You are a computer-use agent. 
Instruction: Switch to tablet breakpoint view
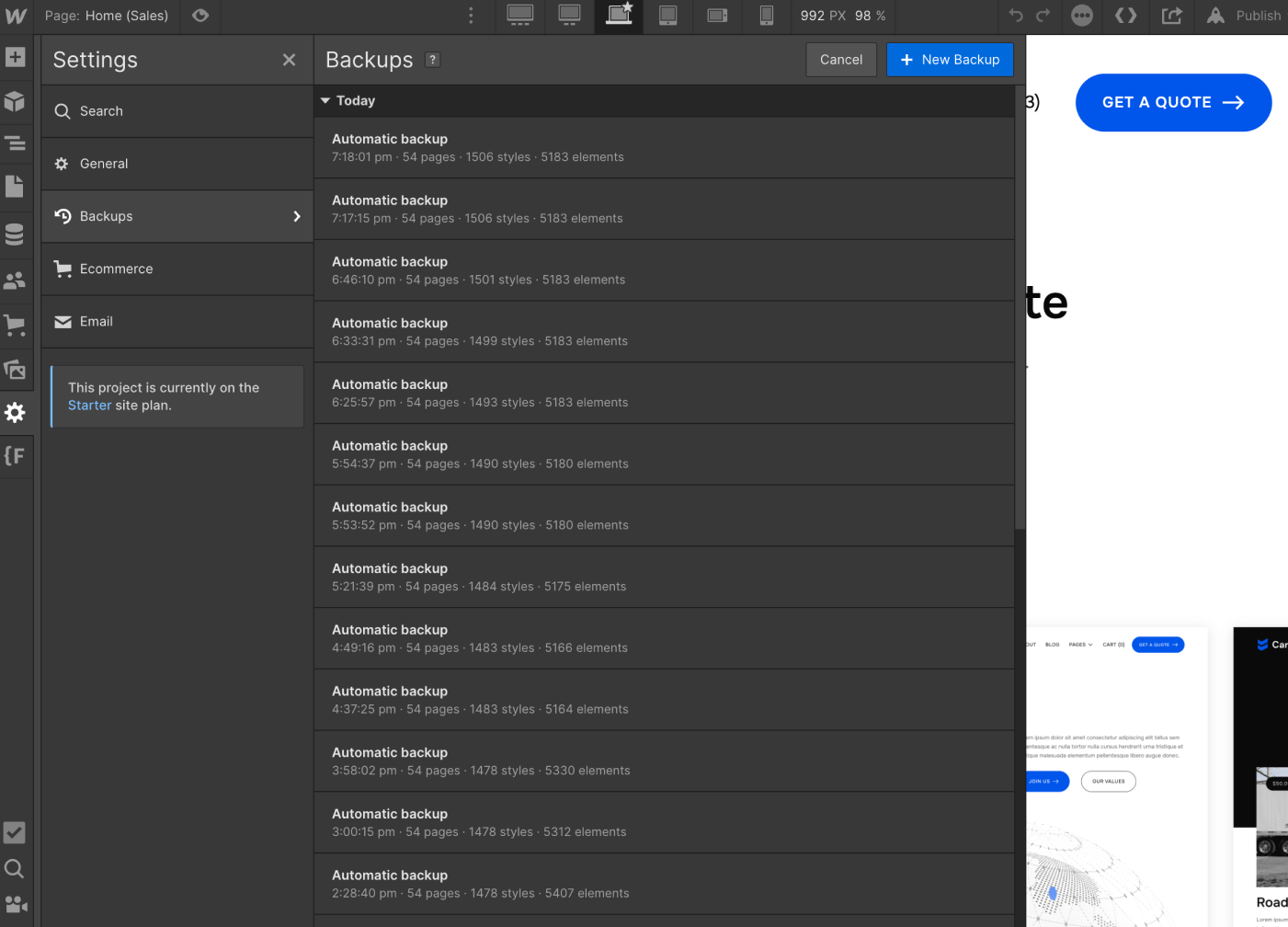[x=668, y=16]
